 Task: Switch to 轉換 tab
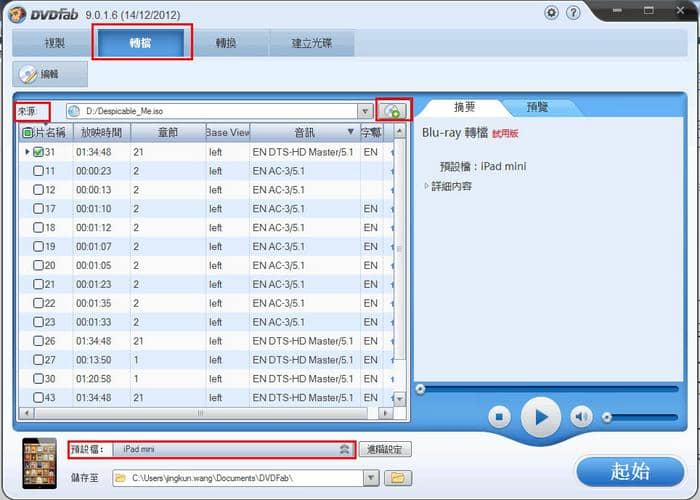226,43
